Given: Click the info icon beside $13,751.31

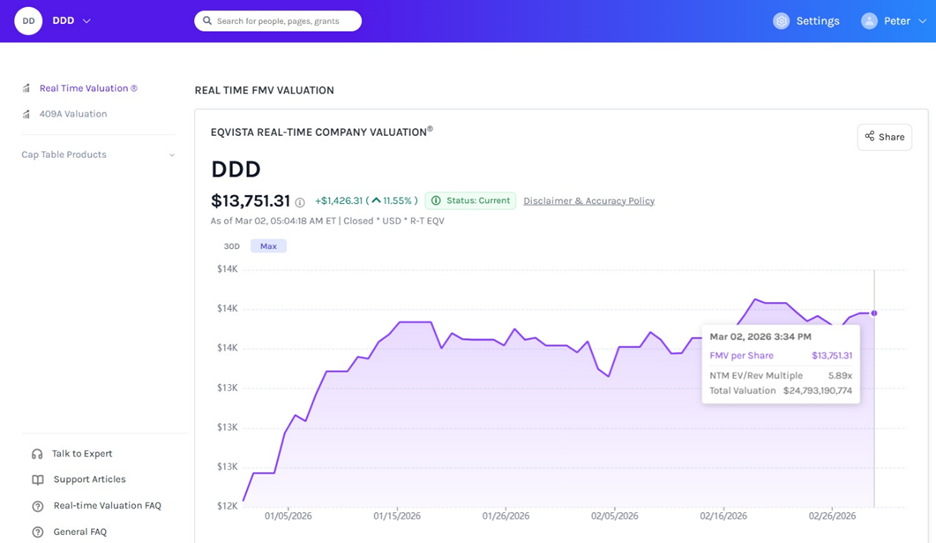Looking at the screenshot, I should [300, 202].
